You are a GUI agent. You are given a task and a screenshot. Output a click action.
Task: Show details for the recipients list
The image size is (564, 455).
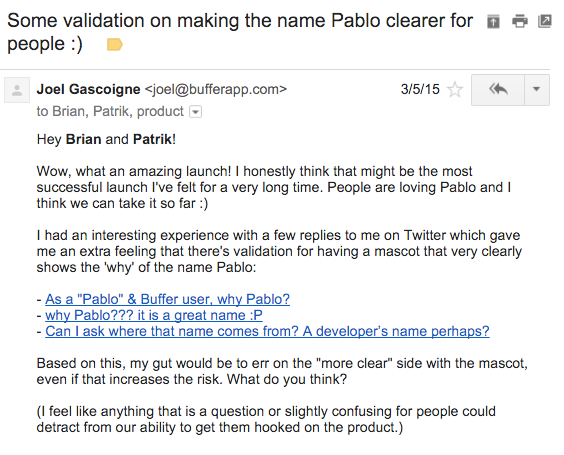[x=195, y=112]
